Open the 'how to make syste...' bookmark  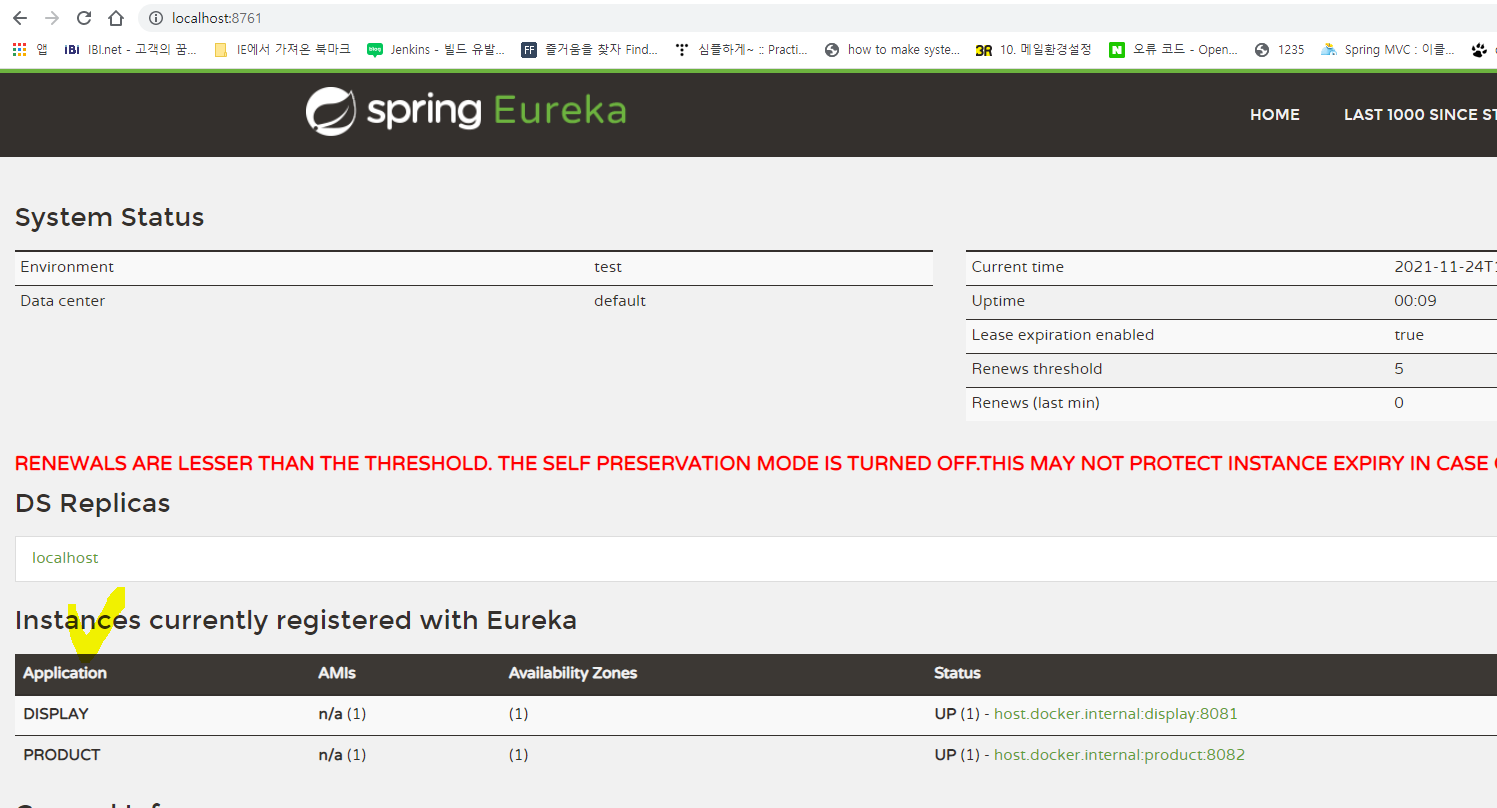892,49
